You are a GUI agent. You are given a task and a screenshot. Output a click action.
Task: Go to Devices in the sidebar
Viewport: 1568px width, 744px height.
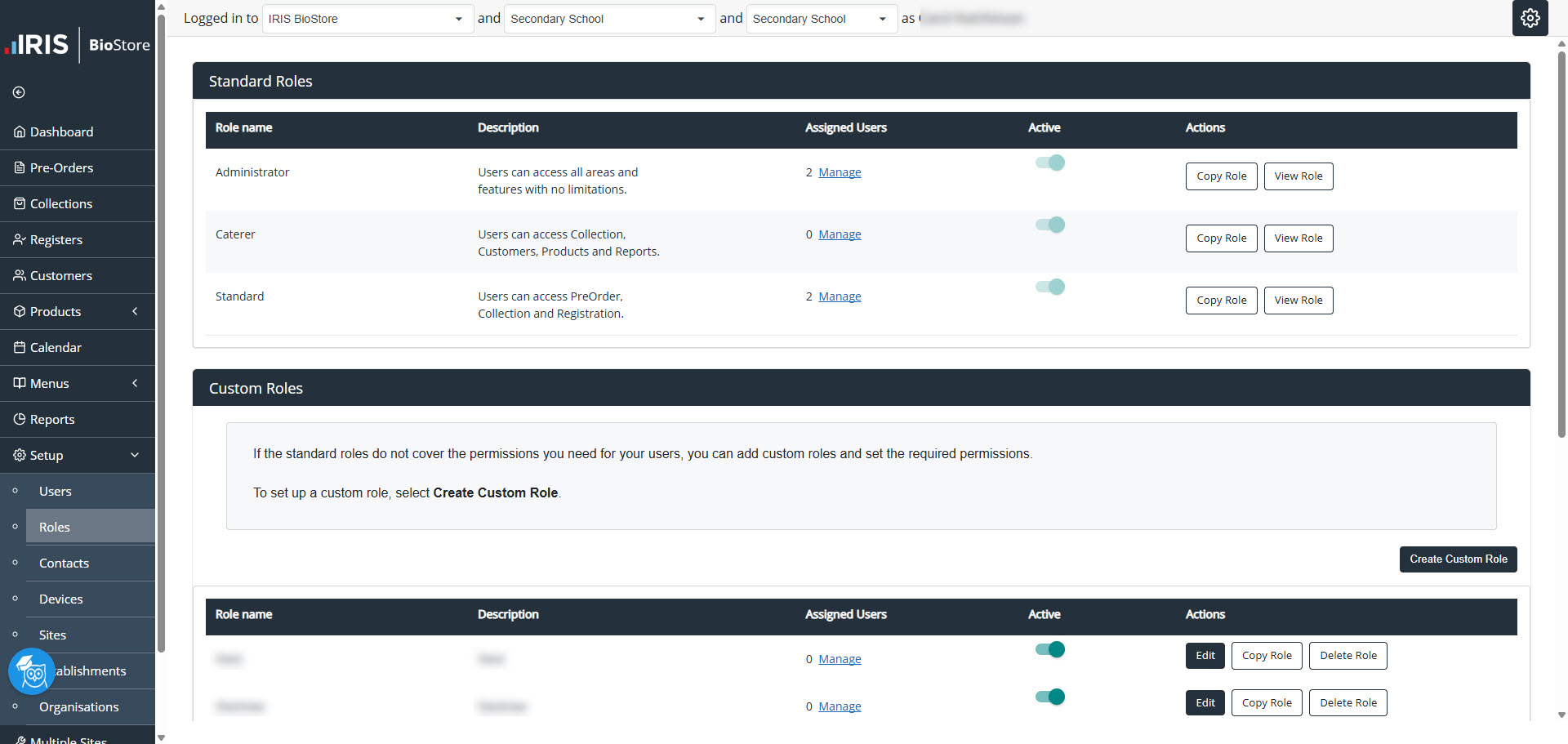(x=61, y=599)
